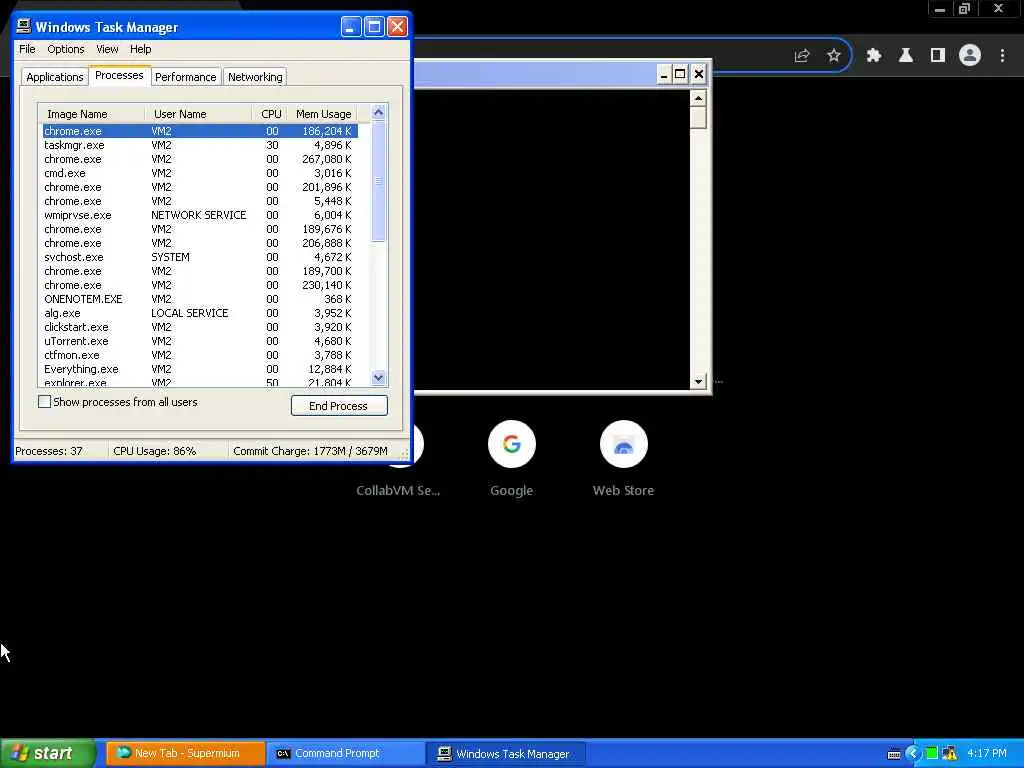The height and width of the screenshot is (768, 1024).
Task: Click the process list scroll up arrow
Action: [x=378, y=113]
